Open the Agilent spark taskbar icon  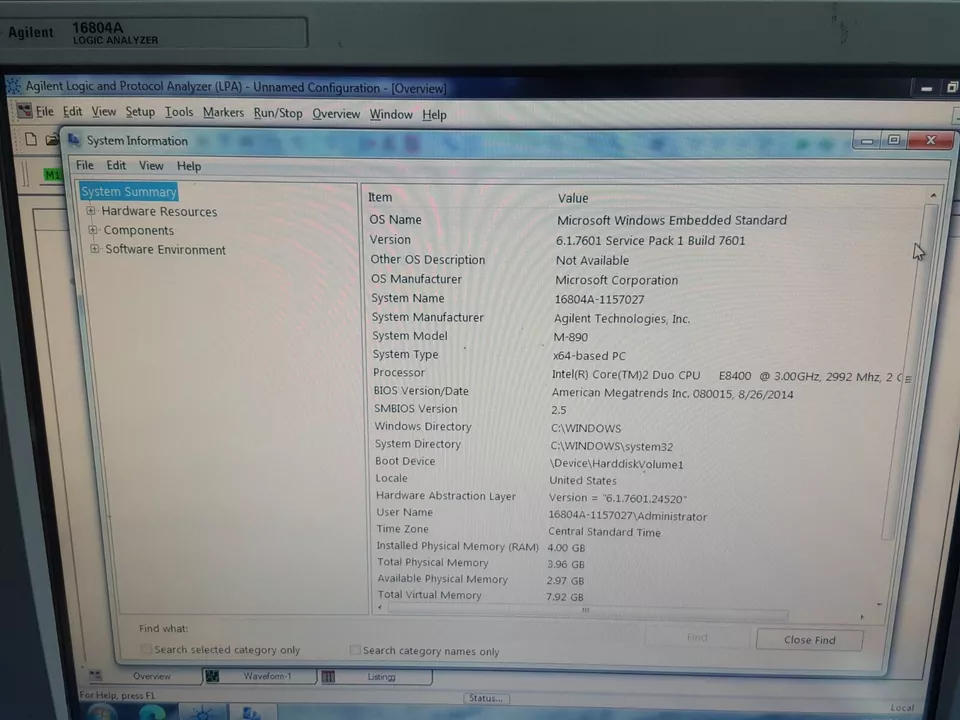(x=202, y=713)
